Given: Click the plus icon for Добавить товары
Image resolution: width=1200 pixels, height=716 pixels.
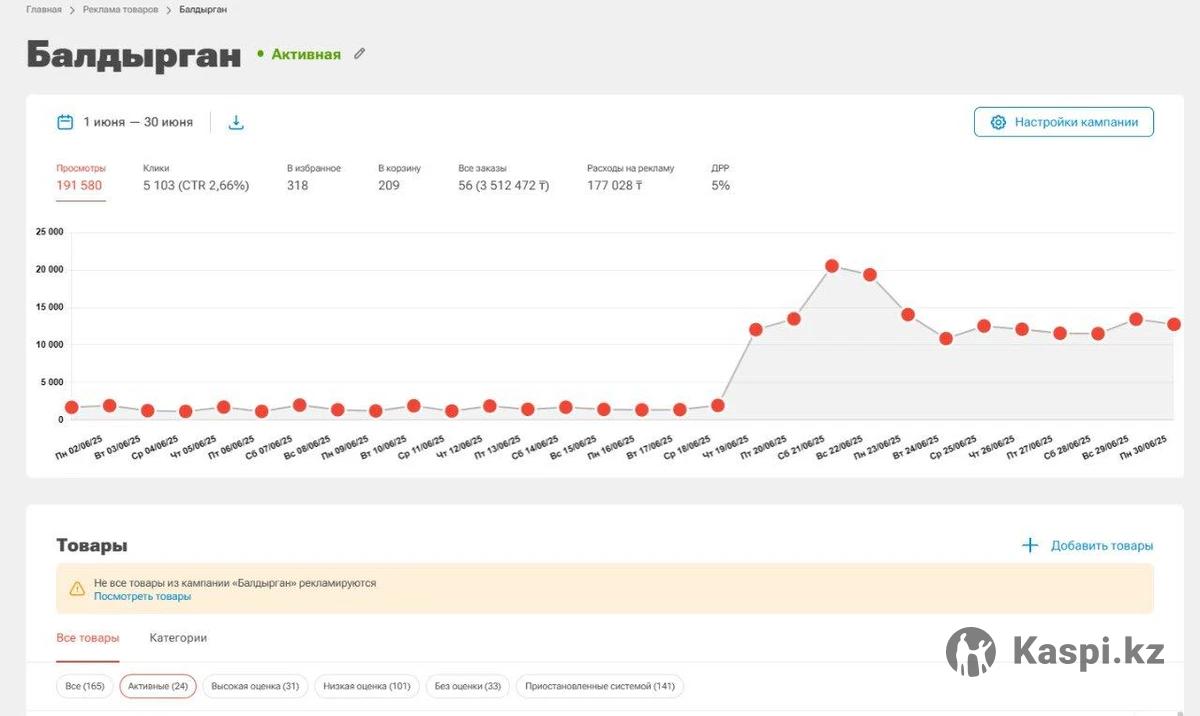Looking at the screenshot, I should click(1029, 545).
